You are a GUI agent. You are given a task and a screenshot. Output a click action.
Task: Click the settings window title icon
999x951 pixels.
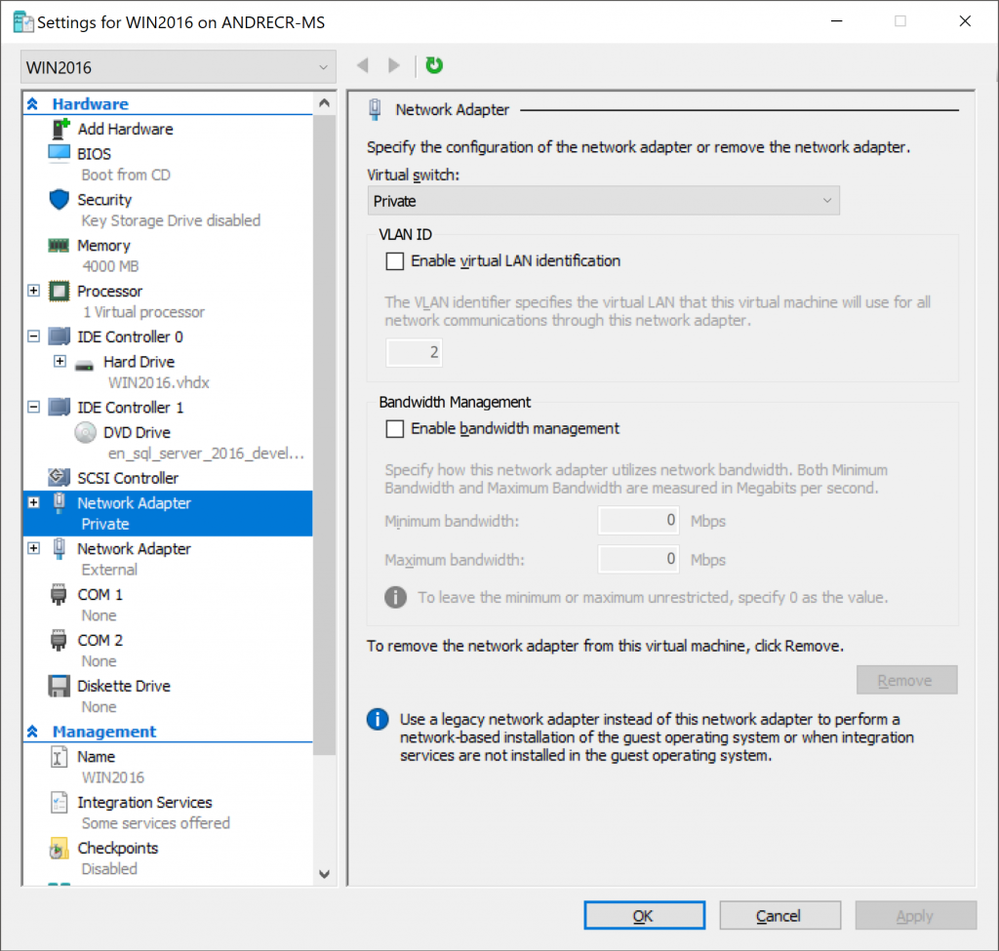tap(24, 22)
